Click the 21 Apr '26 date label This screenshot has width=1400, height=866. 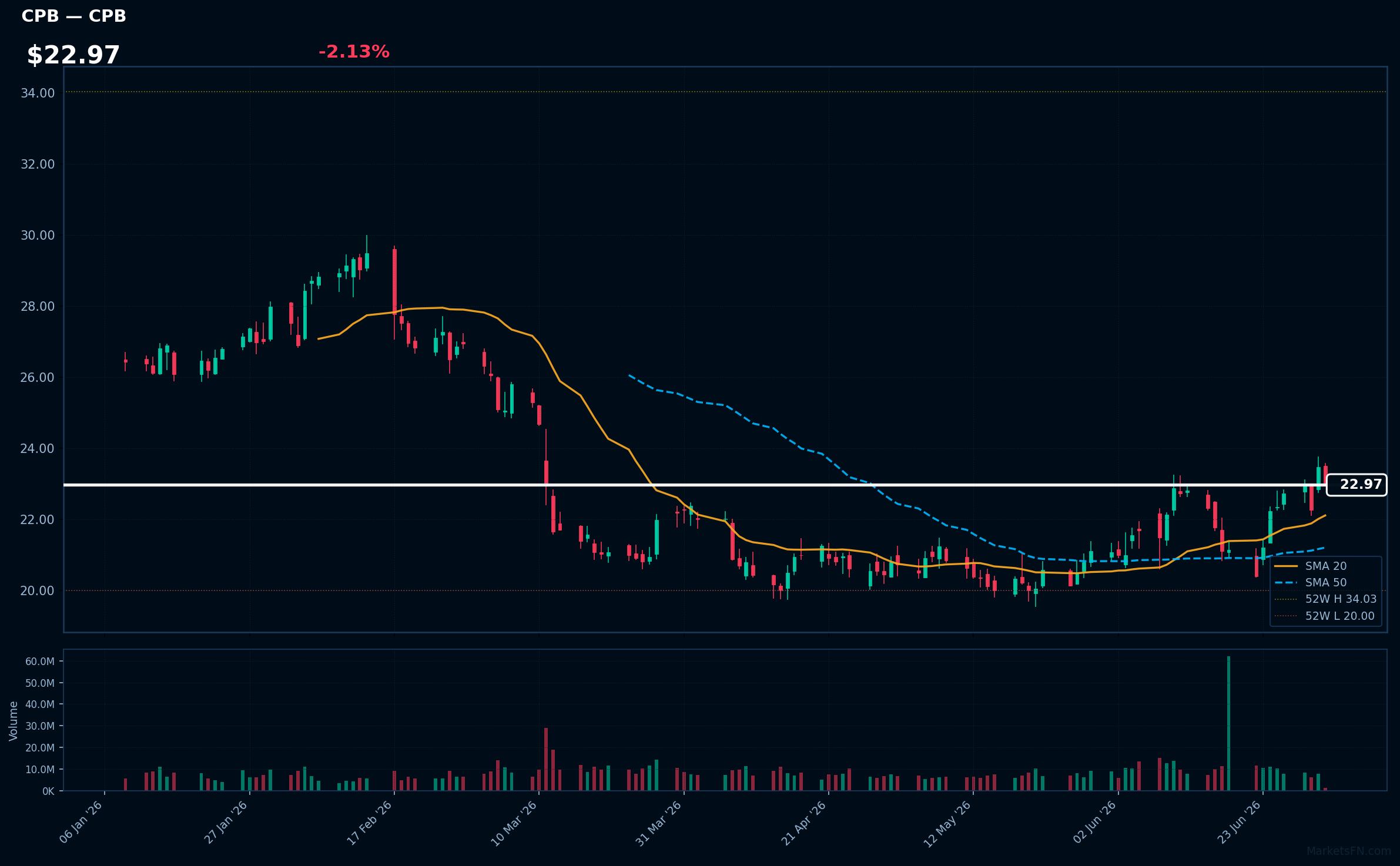[x=803, y=823]
